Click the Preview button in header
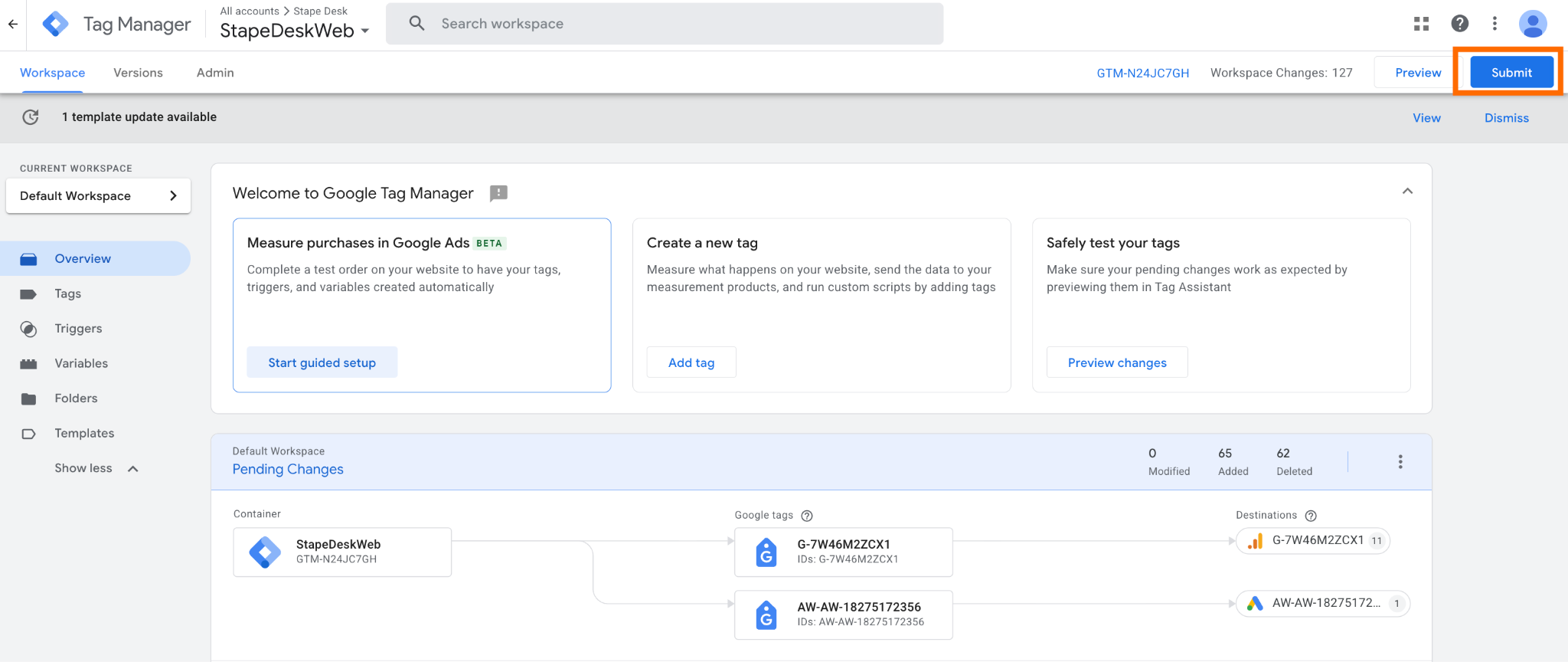 [x=1418, y=73]
